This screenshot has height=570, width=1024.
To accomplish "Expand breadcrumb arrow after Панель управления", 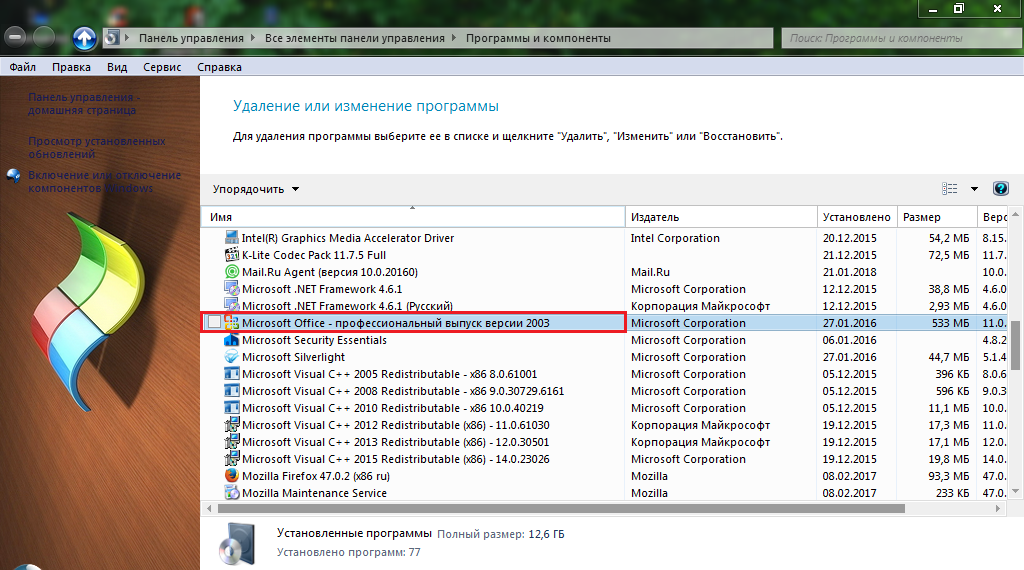I will click(x=253, y=38).
